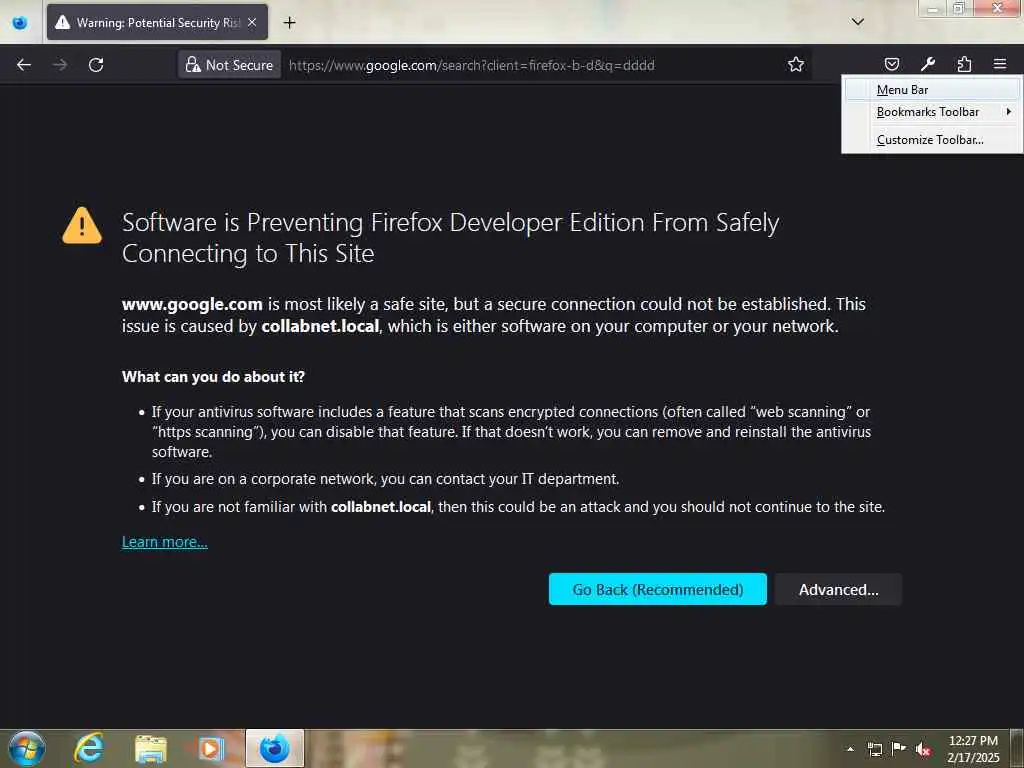Open developer tools wrench icon

(x=927, y=64)
